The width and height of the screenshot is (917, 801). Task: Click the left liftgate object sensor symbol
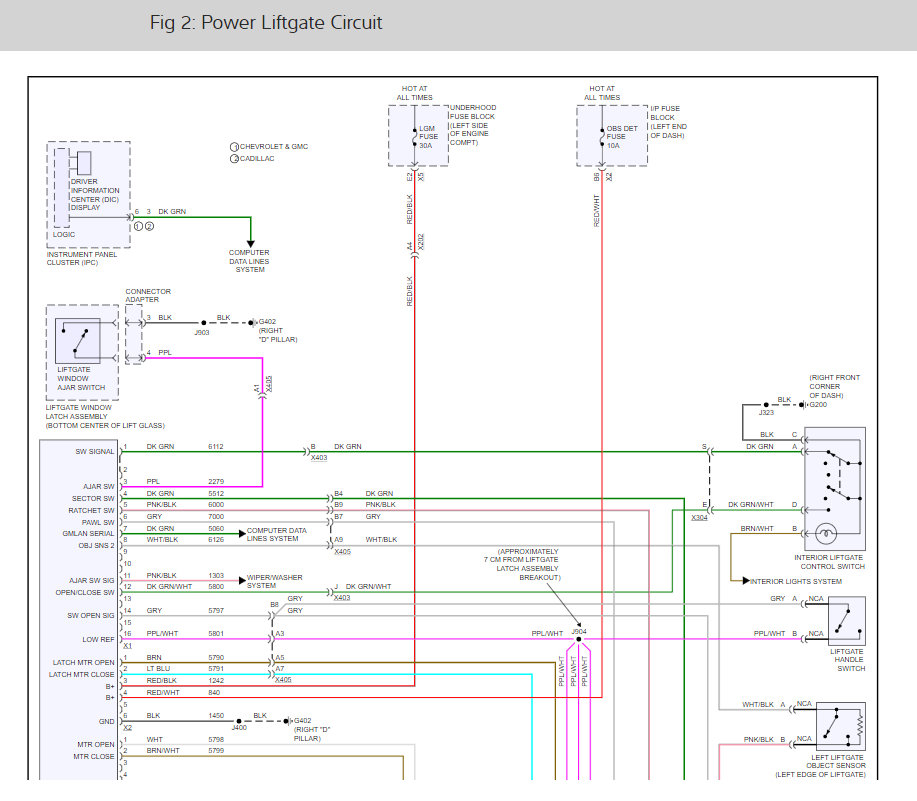pos(840,726)
